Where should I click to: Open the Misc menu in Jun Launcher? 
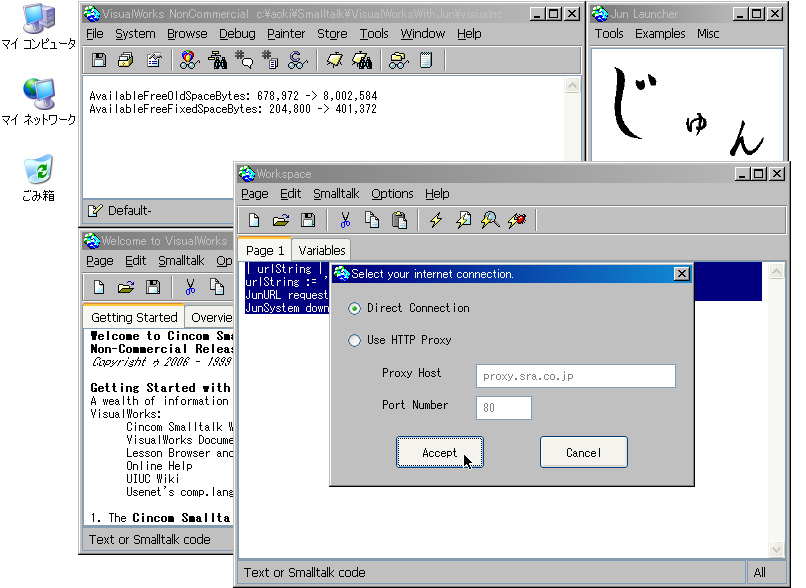(708, 34)
